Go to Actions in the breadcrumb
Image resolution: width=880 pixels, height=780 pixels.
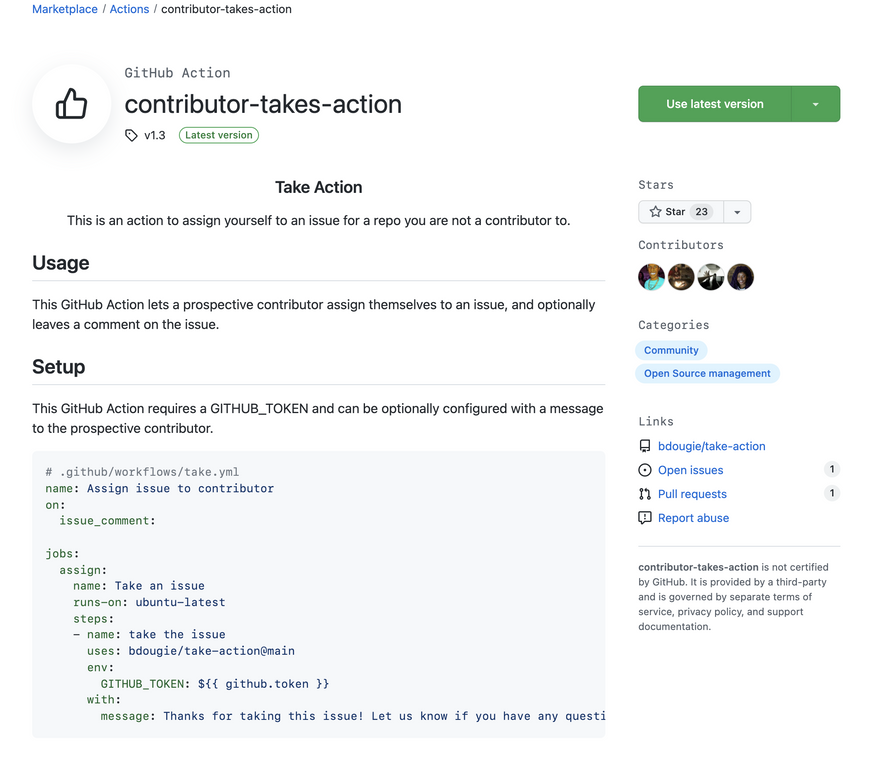[x=129, y=9]
